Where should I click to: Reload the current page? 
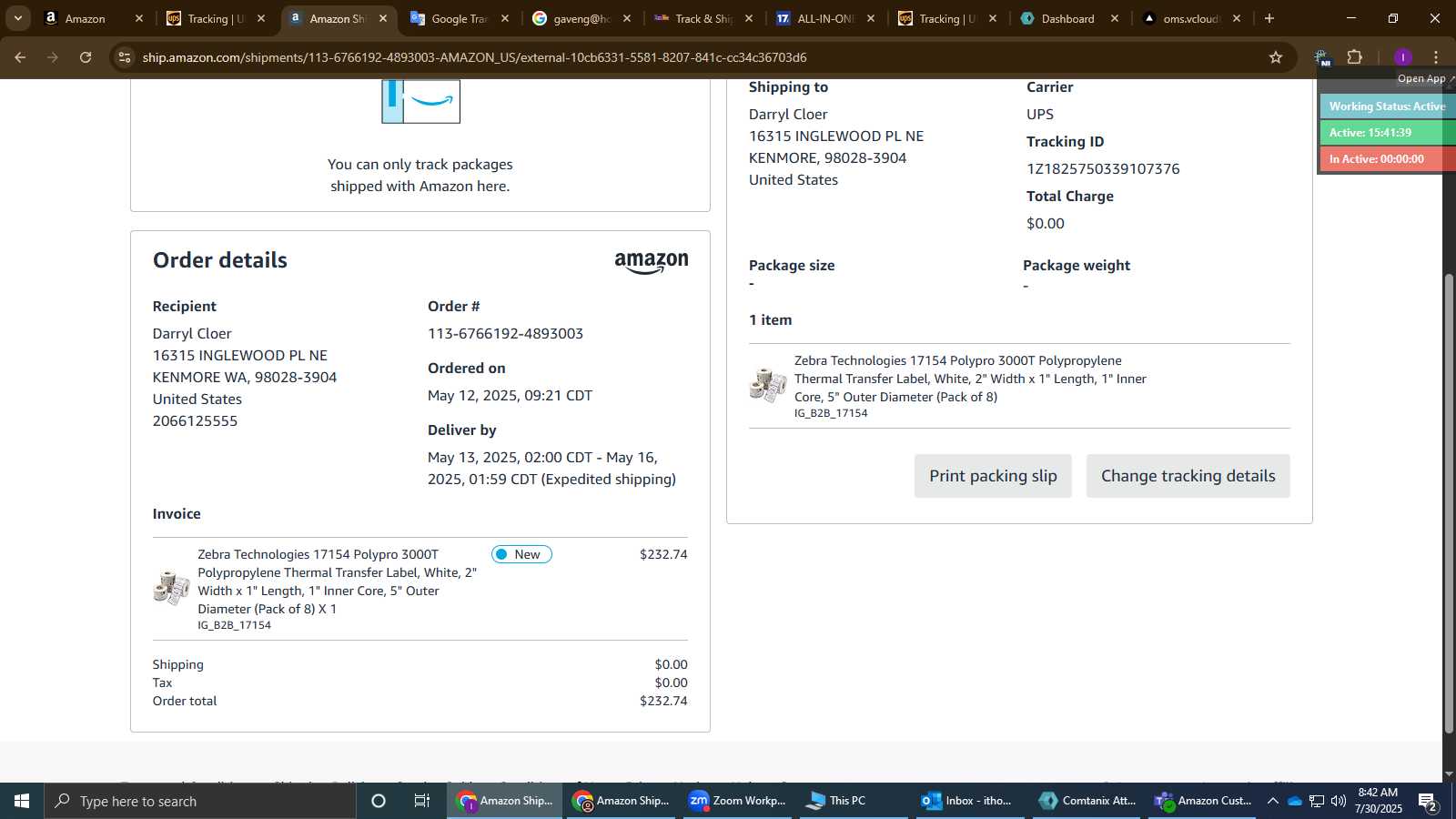tap(86, 57)
